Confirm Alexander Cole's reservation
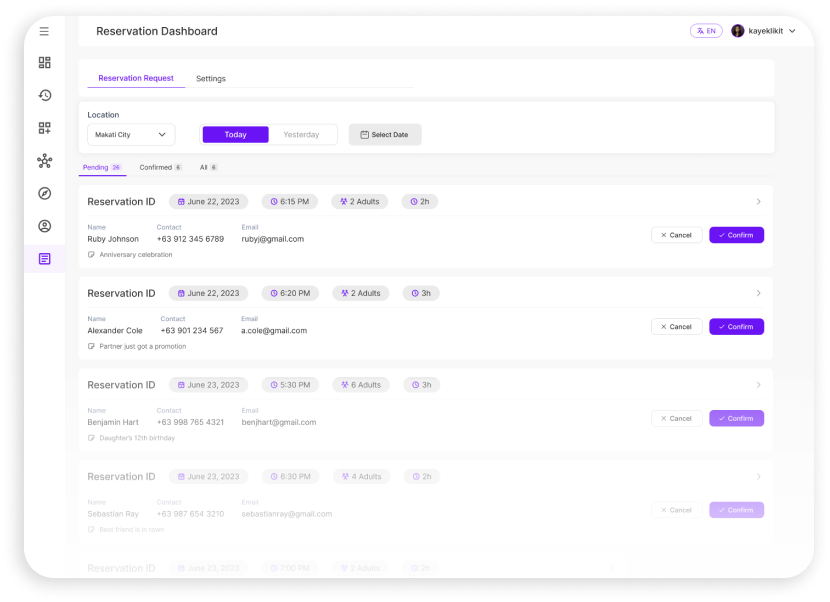Viewport: 830px width, 602px height. click(x=736, y=327)
